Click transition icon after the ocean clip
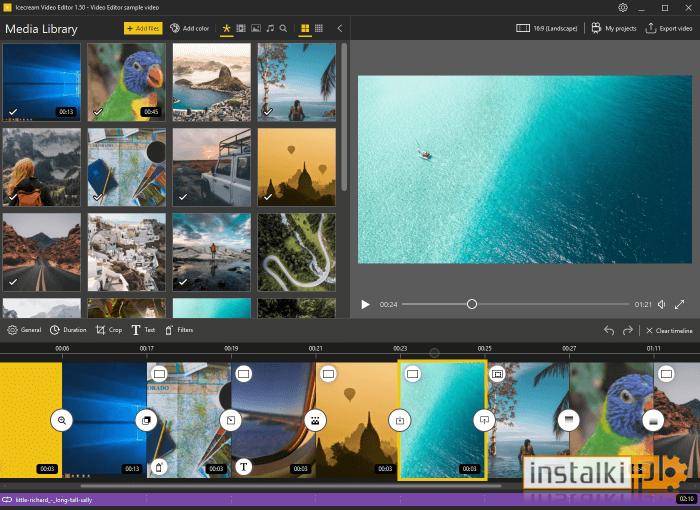The height and width of the screenshot is (510, 700). tap(484, 420)
